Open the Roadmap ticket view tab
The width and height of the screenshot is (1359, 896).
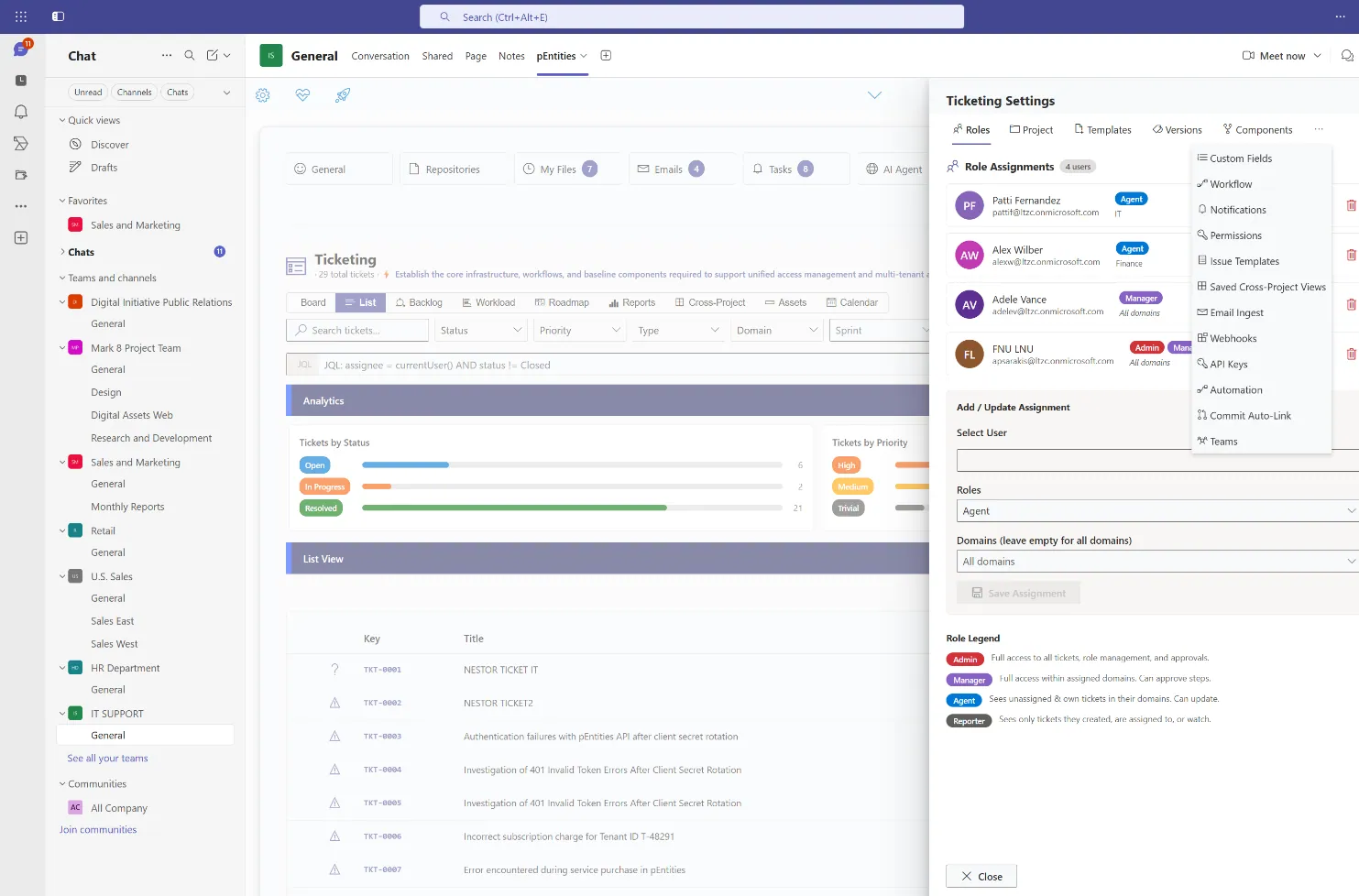click(x=562, y=302)
